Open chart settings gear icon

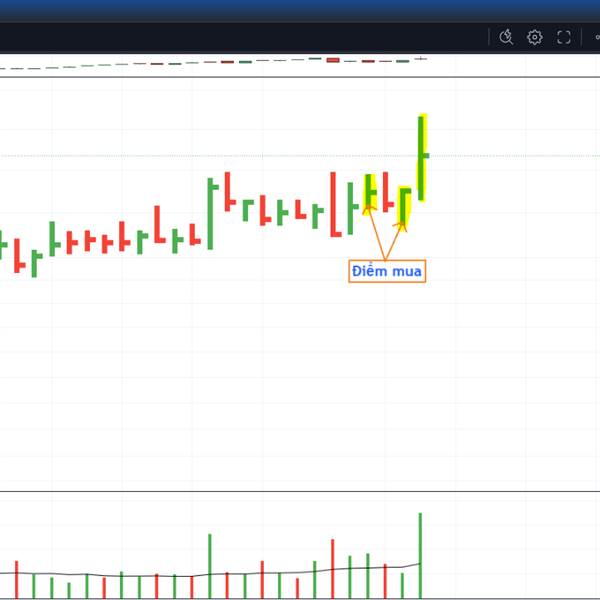coord(535,37)
